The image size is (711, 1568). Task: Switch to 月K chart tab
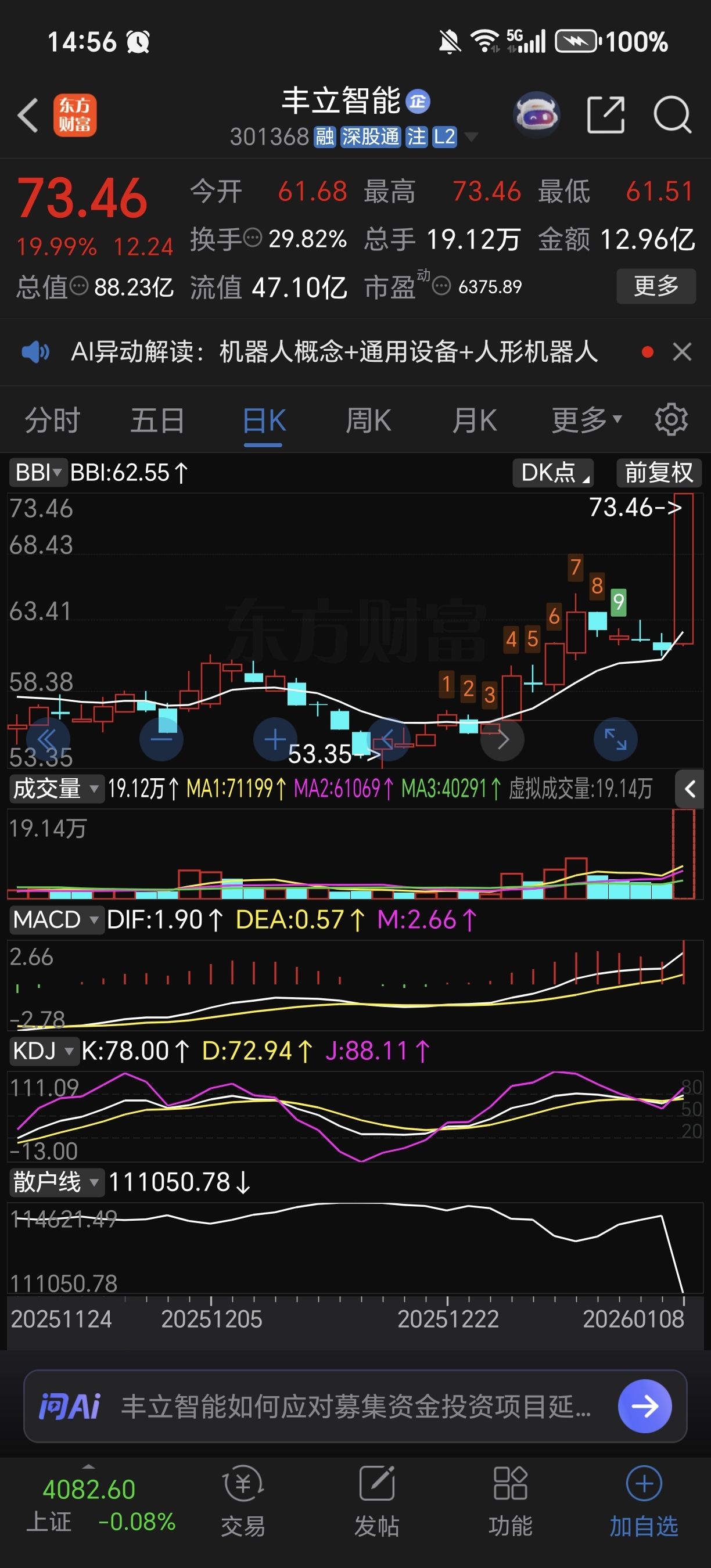click(x=474, y=420)
